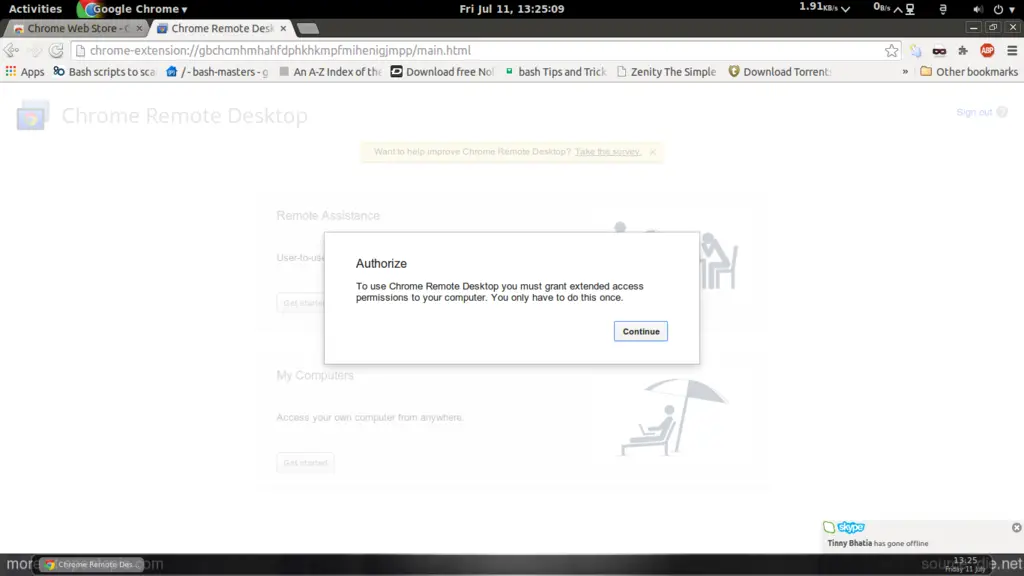This screenshot has width=1024, height=576.
Task: Click the 'Tinny Bhatia has gone offline' notification
Action: 878,543
